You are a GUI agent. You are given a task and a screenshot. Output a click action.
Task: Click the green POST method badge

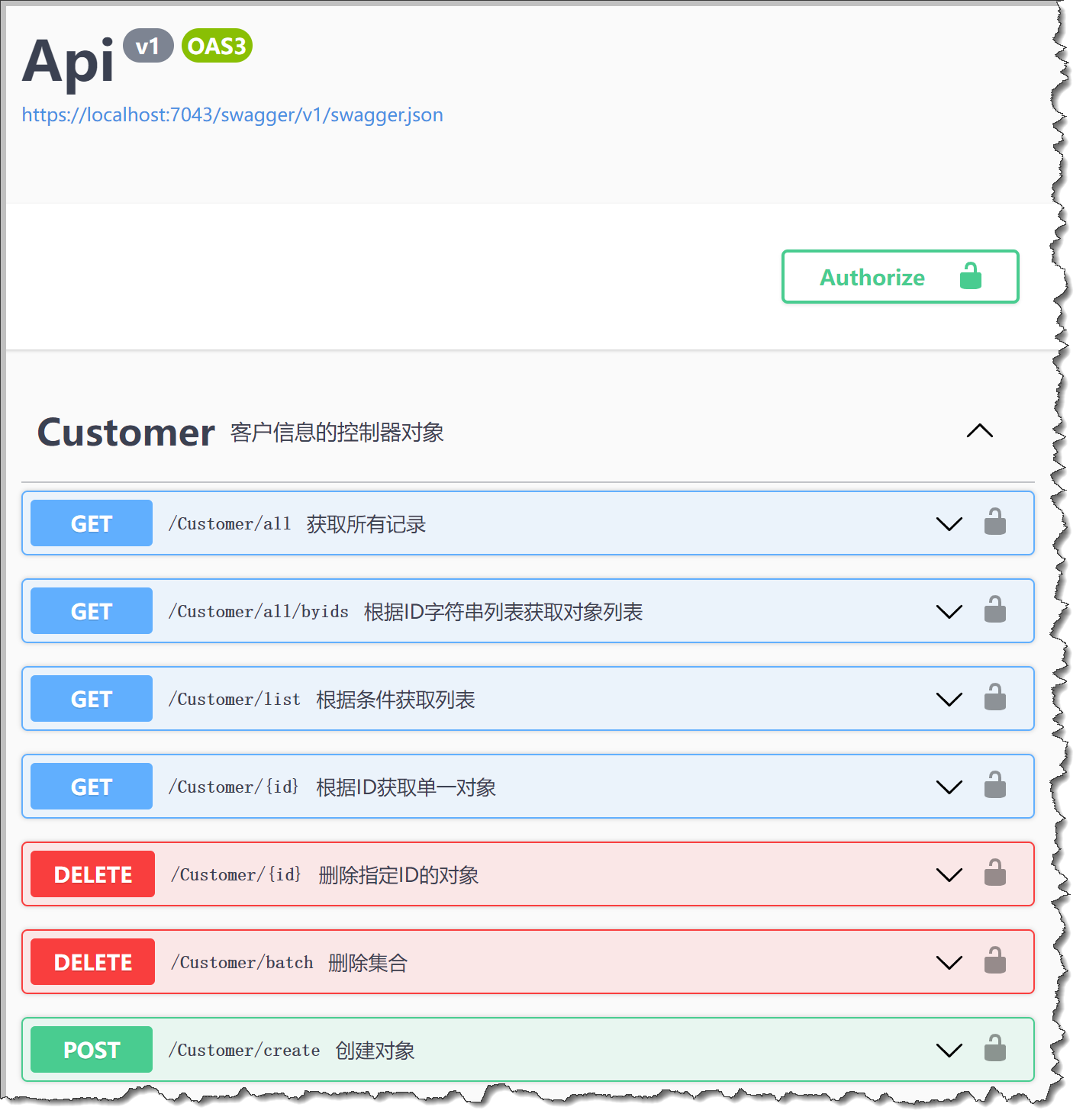click(92, 1050)
